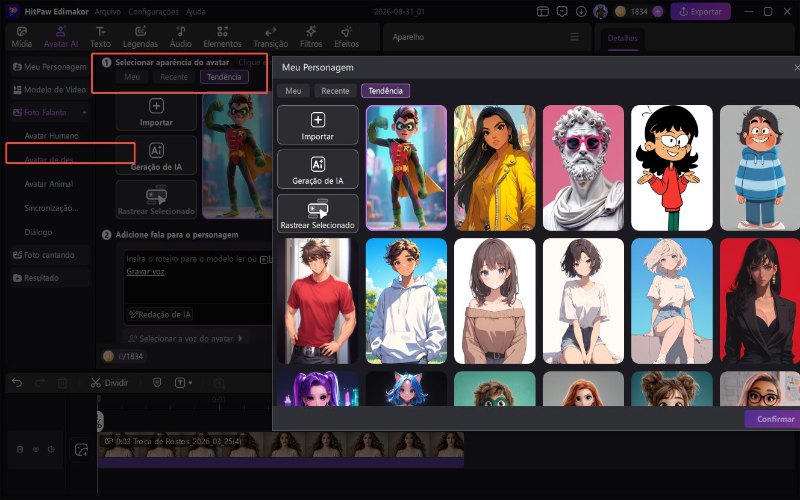Click the Redação de IA button
The height and width of the screenshot is (500, 800).
(x=160, y=314)
